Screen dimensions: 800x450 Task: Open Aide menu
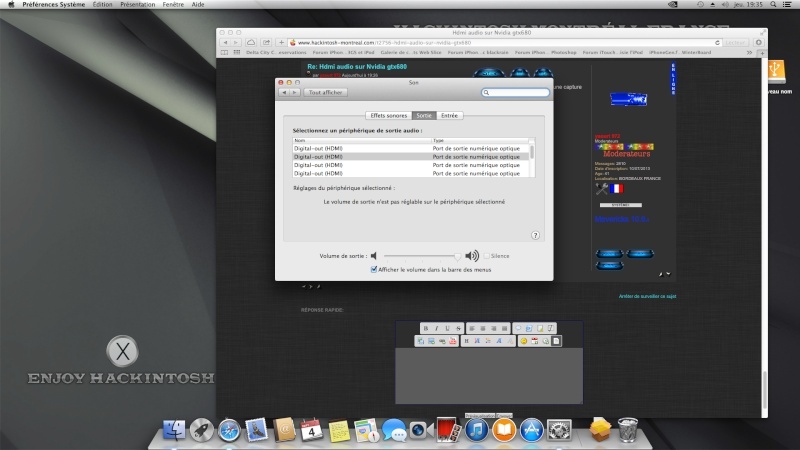coord(198,5)
